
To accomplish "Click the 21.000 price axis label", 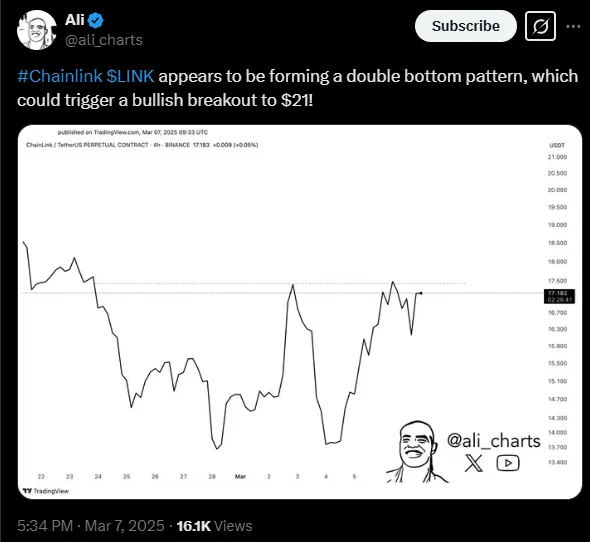I will point(557,157).
